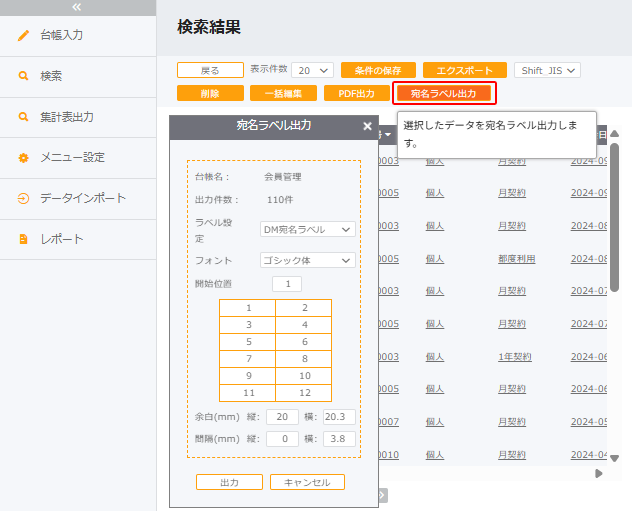Close the 宛名ラベル出力 dialog with X

tap(367, 126)
